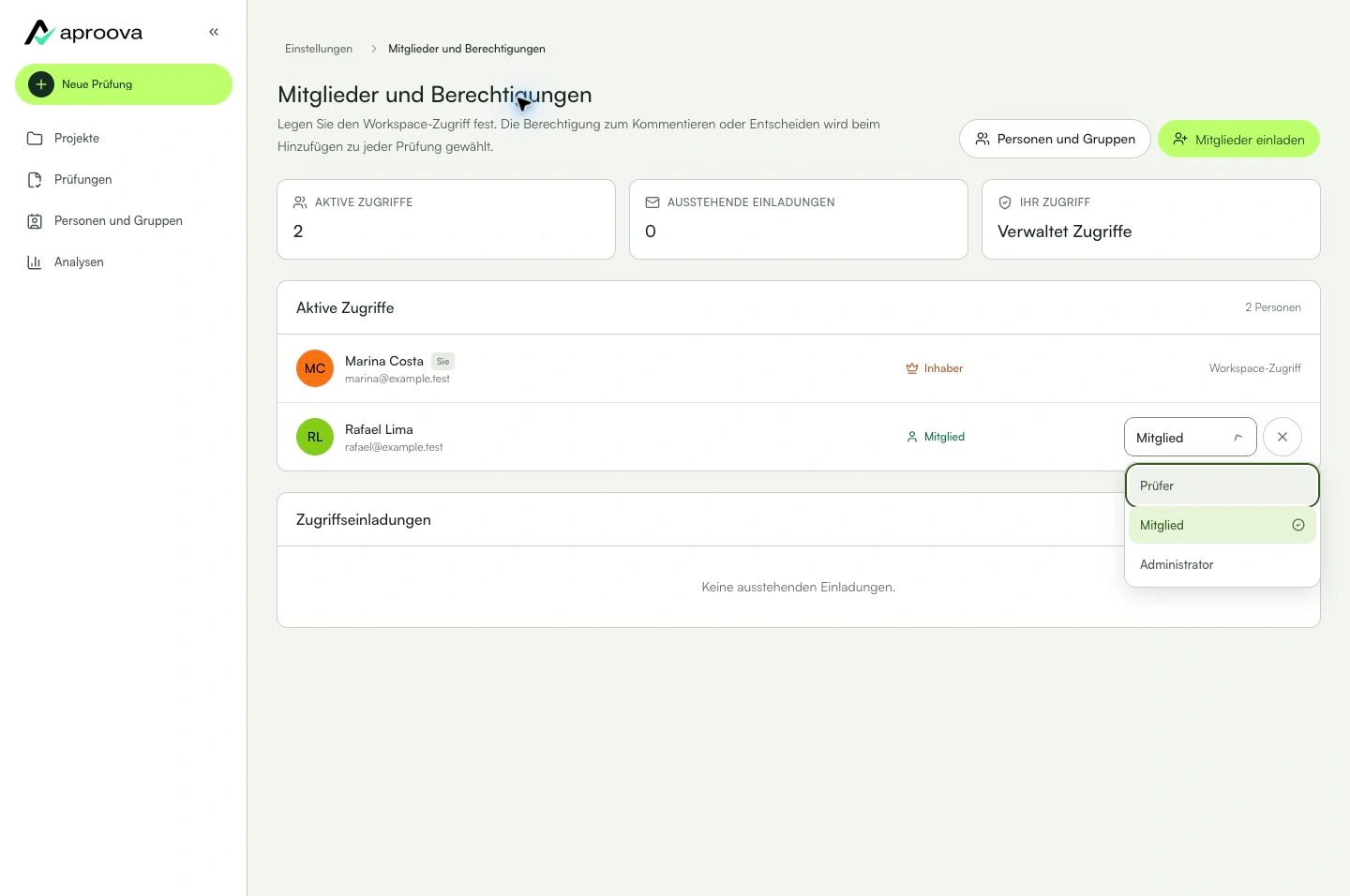This screenshot has width=1350, height=896.
Task: Click Marina Costa's MC avatar
Action: pos(315,368)
